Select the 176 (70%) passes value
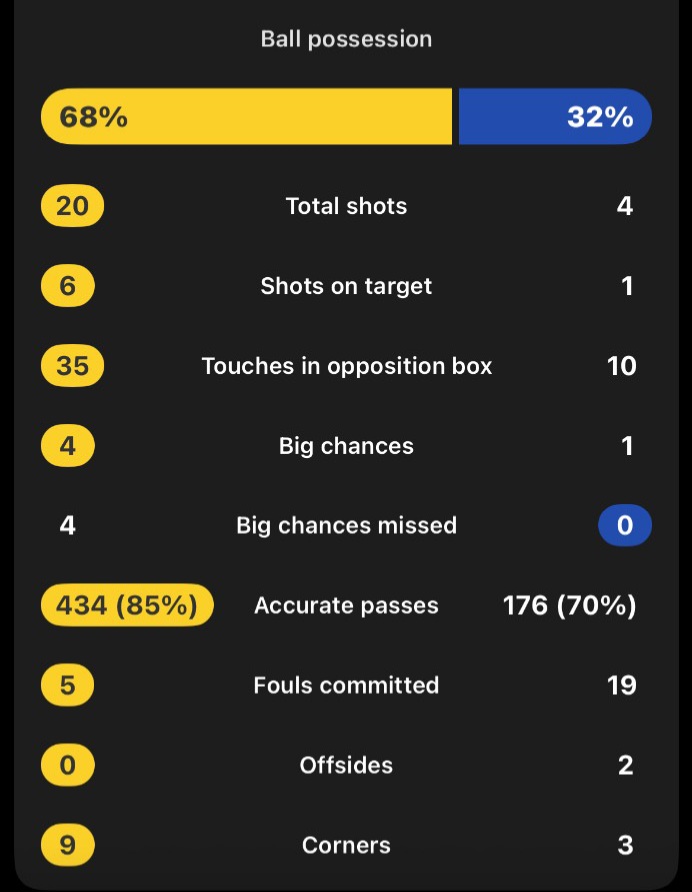This screenshot has width=692, height=892. [570, 605]
